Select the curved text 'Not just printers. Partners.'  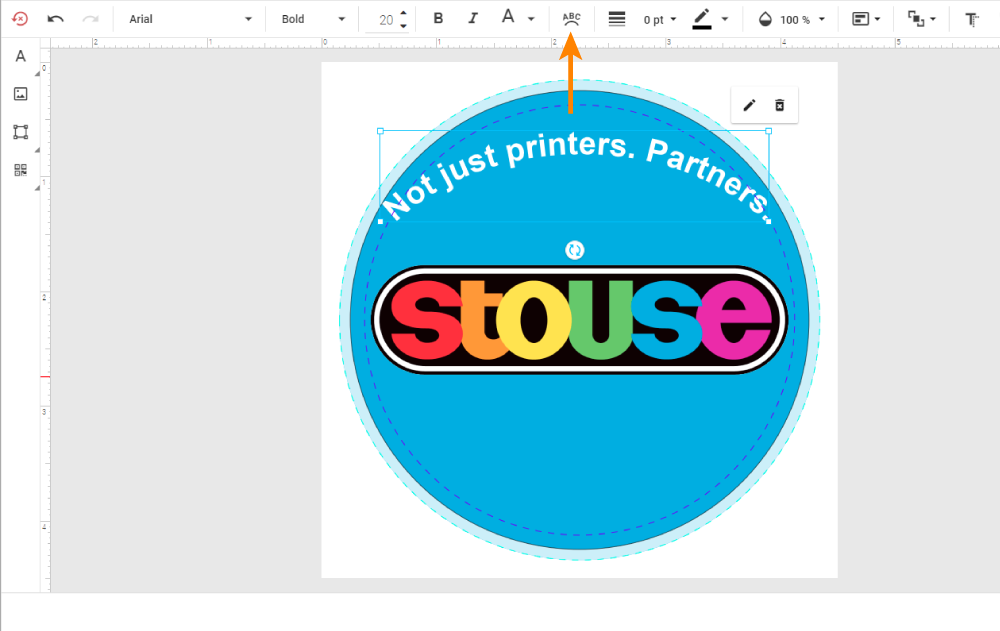point(575,177)
